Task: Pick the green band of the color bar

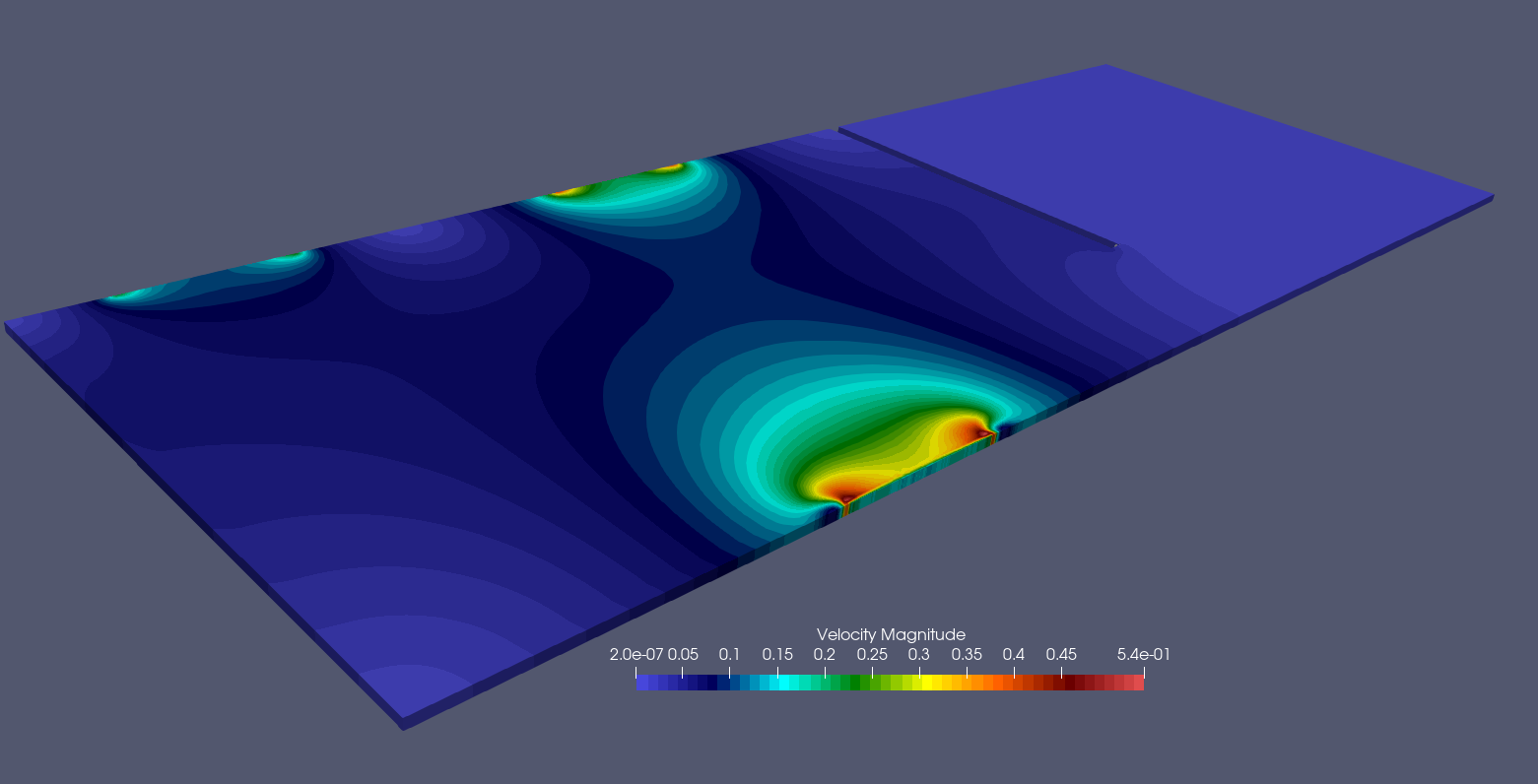Action: 855,683
